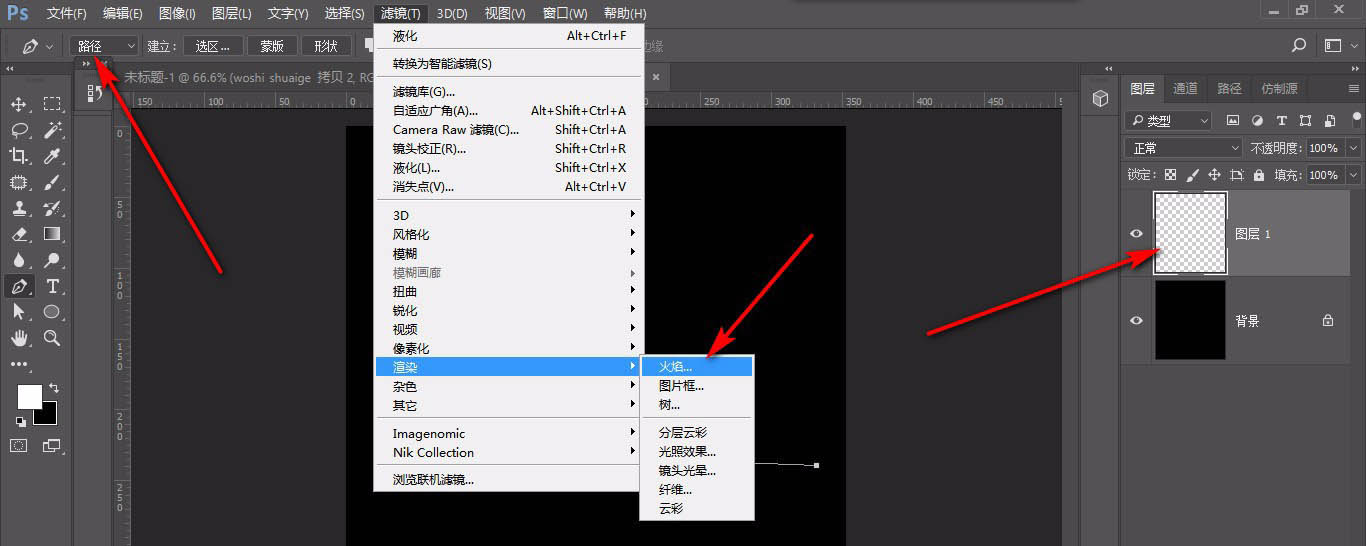1366x546 pixels.
Task: Select the Zoom magnifier tool
Action: 52,338
